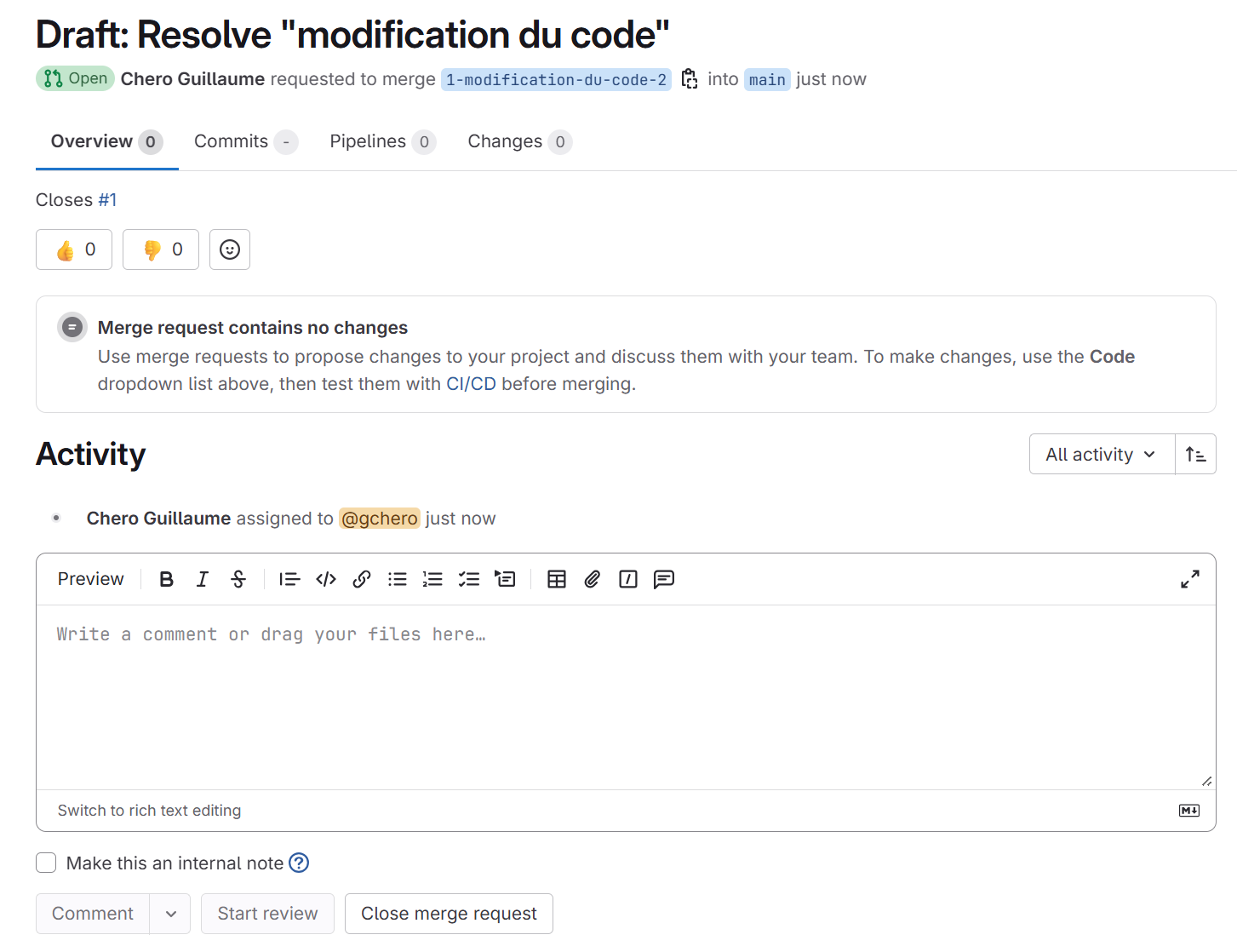
Task: Click the Close merge request button
Action: coord(449,914)
